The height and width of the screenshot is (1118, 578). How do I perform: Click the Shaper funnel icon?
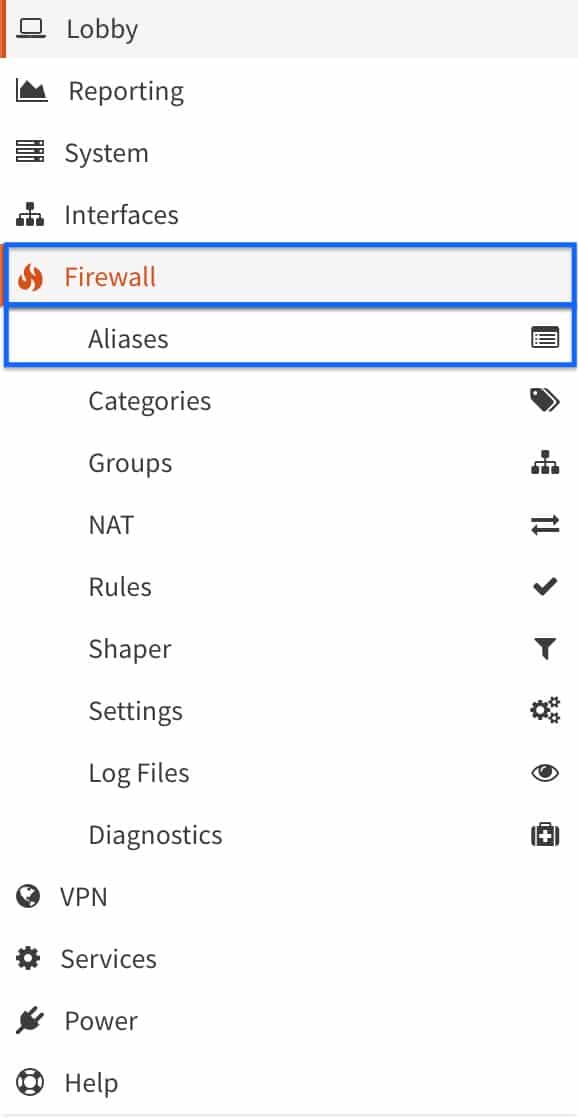click(545, 649)
